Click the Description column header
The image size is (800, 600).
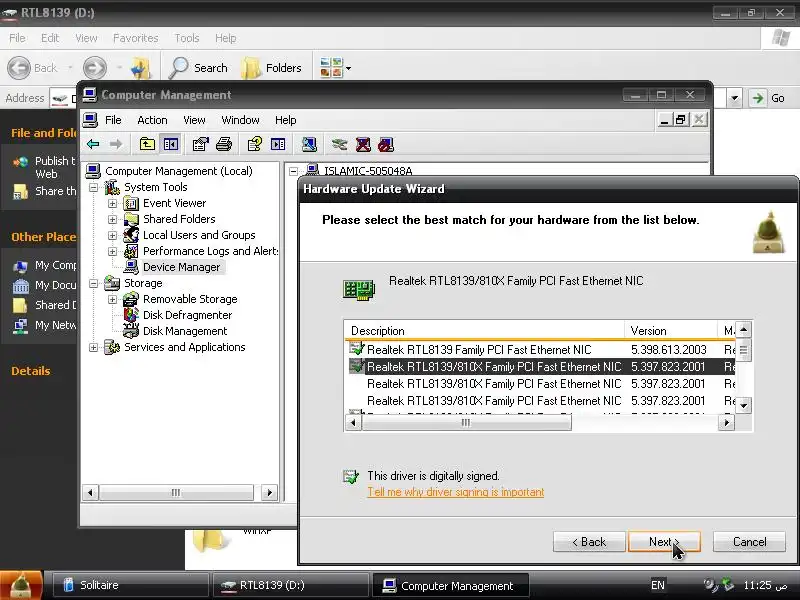tap(485, 331)
